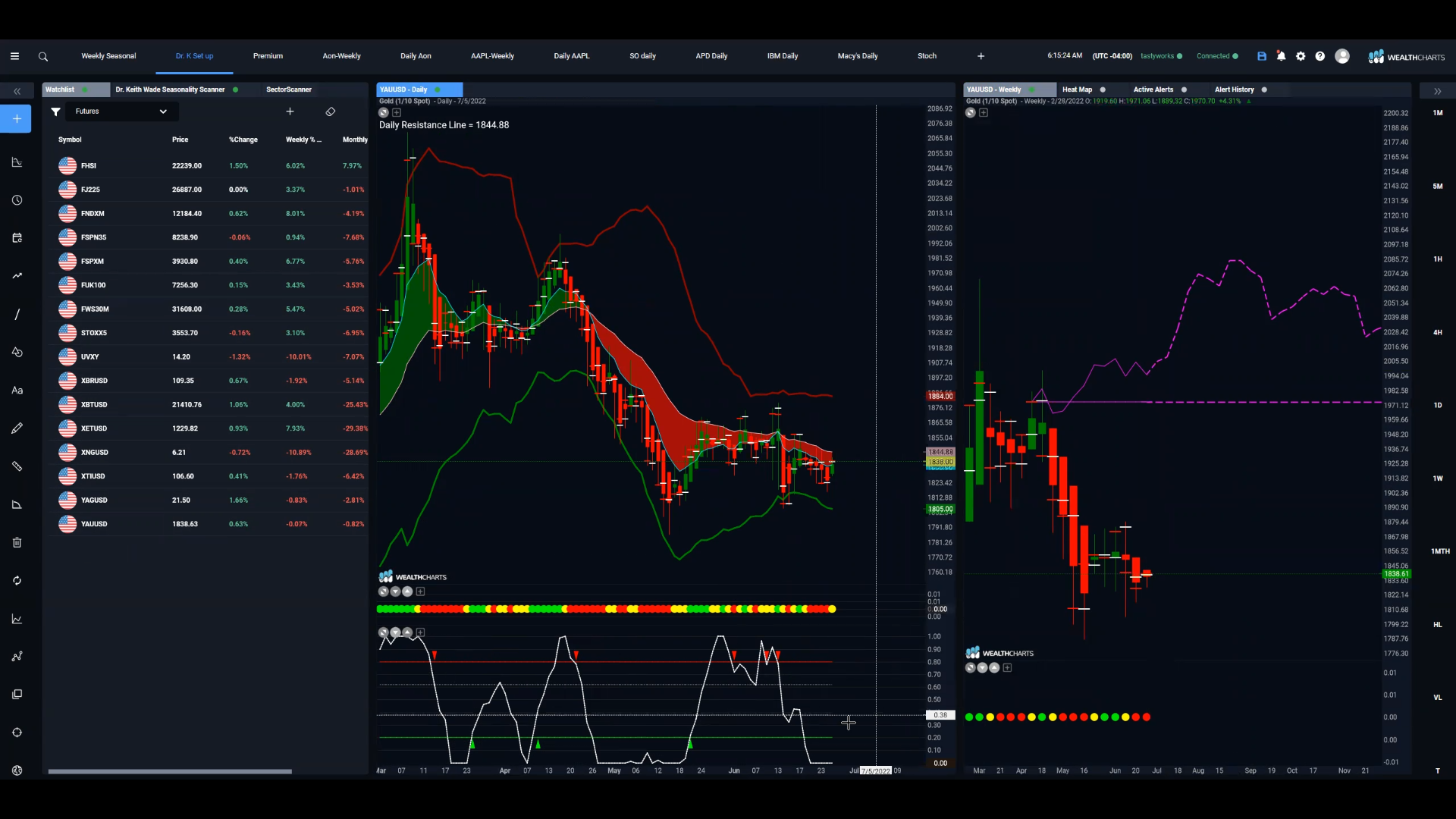Open the notifications bell
1456x819 pixels.
tap(1281, 56)
